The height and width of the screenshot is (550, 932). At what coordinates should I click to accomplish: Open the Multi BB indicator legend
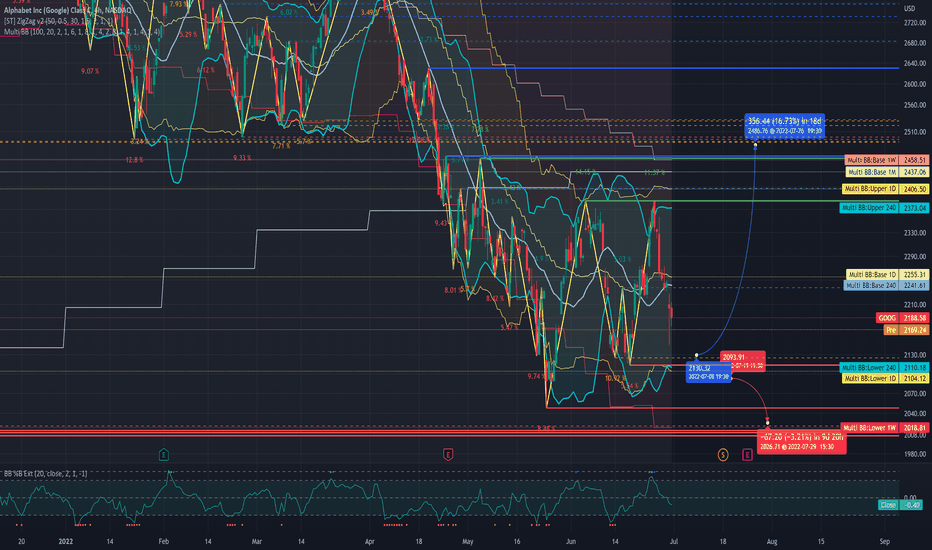[x=81, y=31]
